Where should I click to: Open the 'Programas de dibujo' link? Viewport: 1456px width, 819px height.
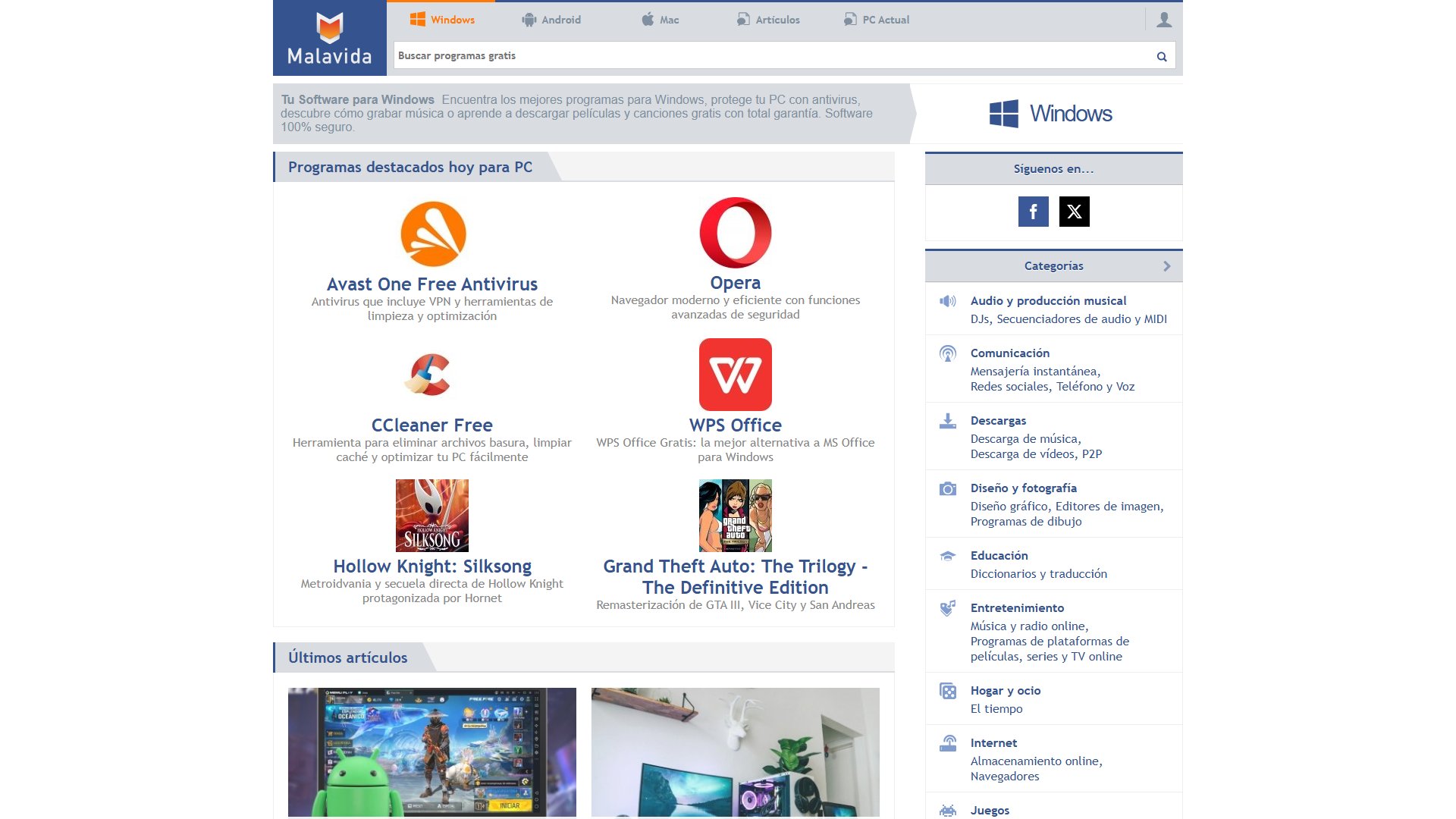pyautogui.click(x=1026, y=522)
